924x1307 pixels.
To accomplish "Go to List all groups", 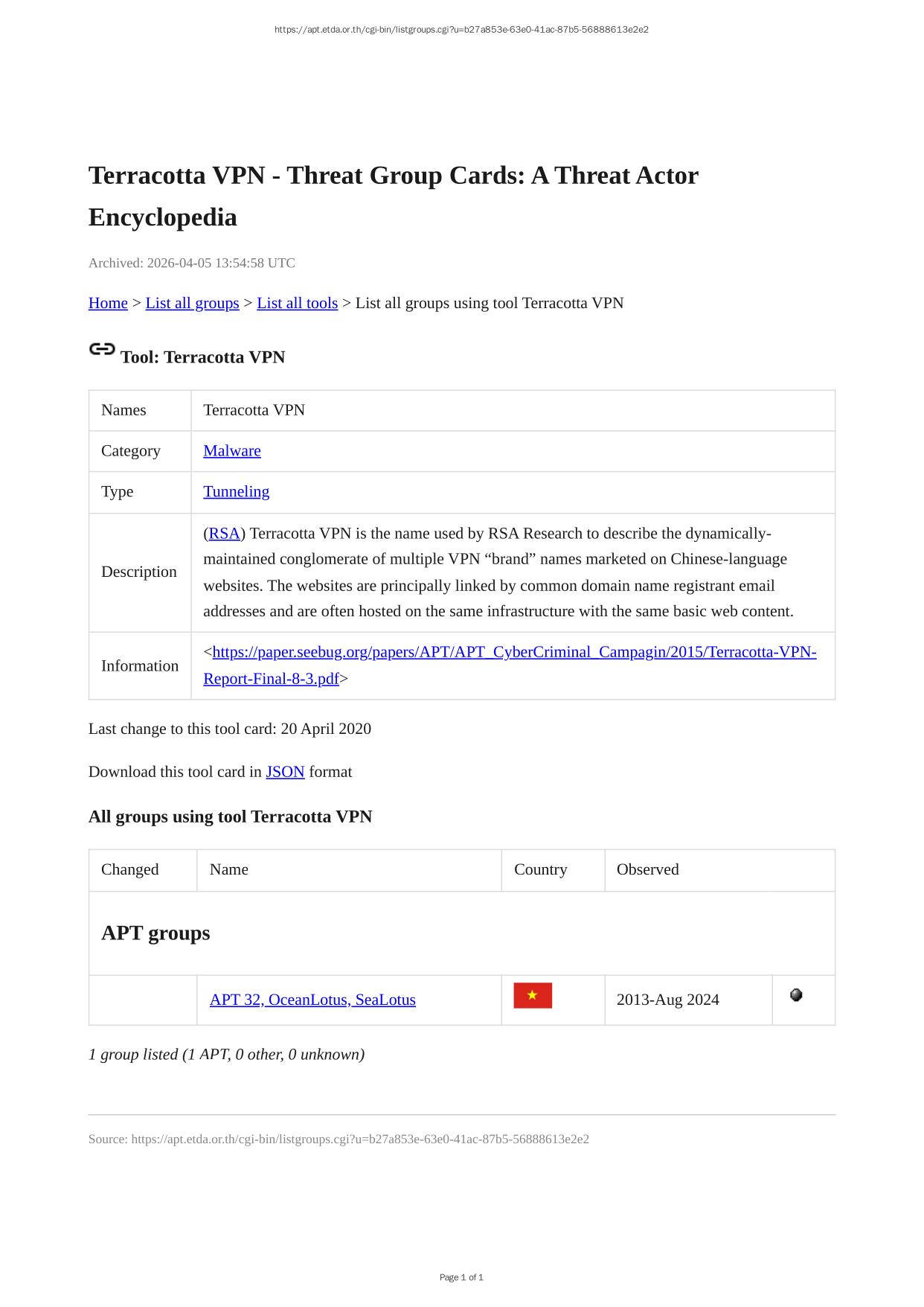I will (192, 303).
